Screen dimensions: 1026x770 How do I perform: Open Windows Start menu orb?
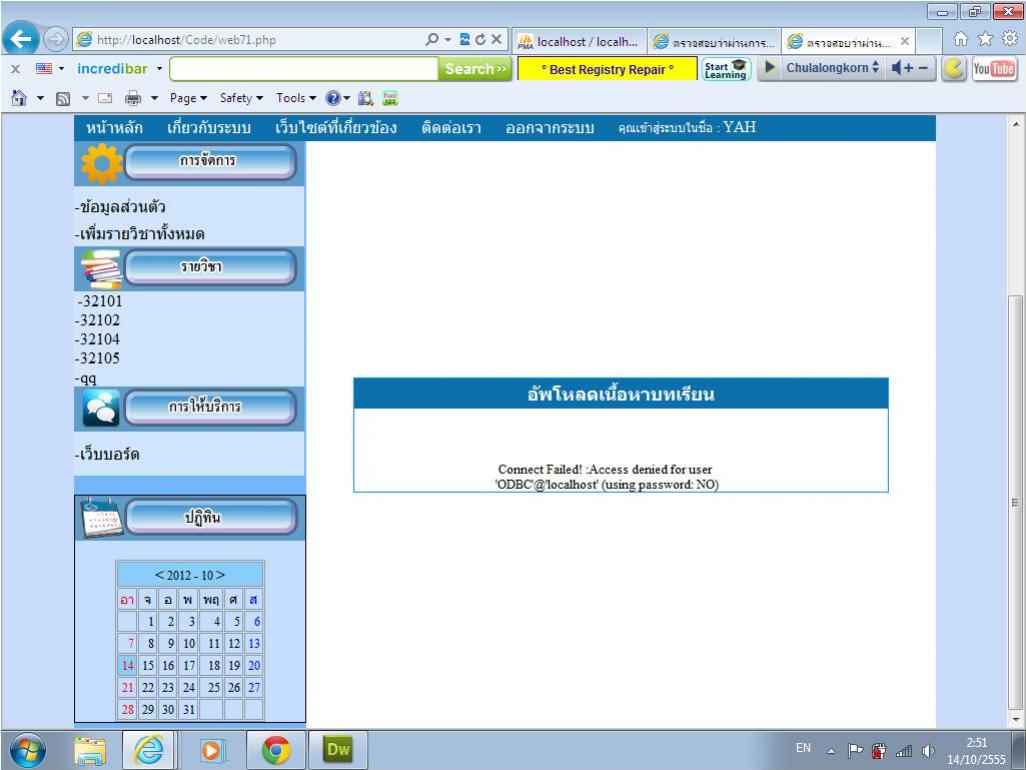coord(28,750)
